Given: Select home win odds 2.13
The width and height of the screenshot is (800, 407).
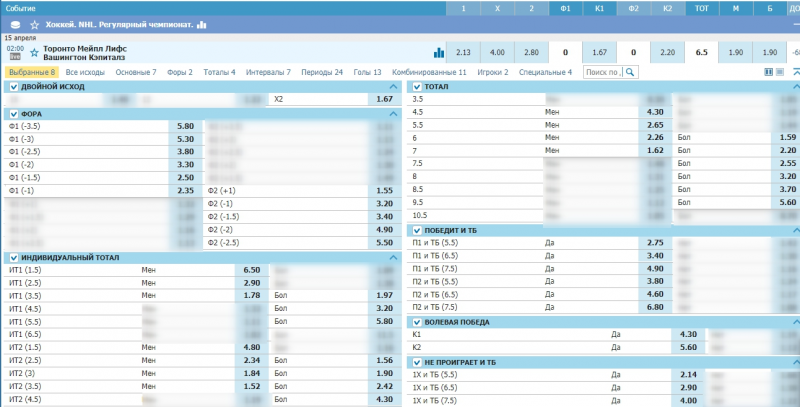Looking at the screenshot, I should pos(463,52).
